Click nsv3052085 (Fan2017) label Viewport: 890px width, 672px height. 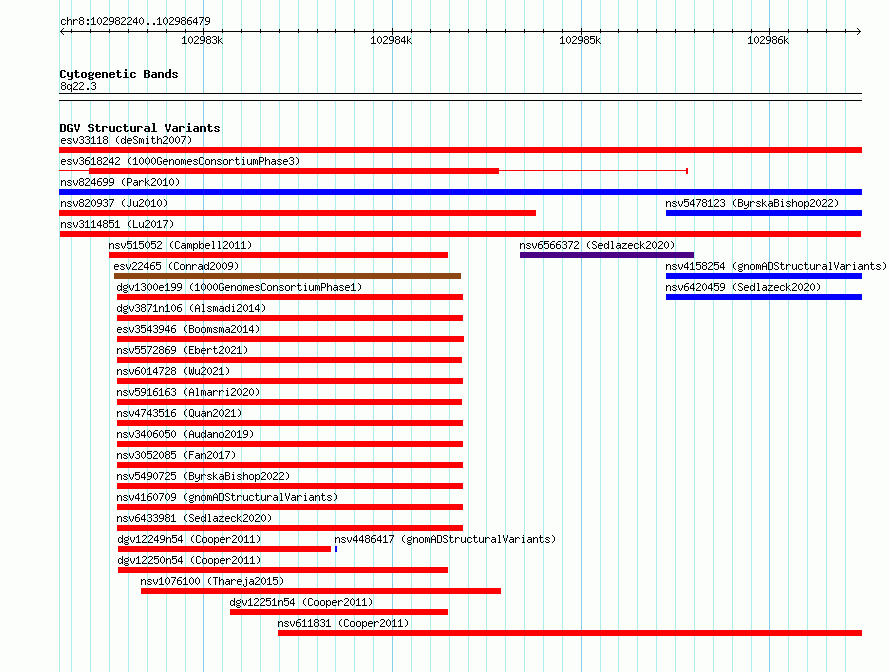tap(176, 455)
